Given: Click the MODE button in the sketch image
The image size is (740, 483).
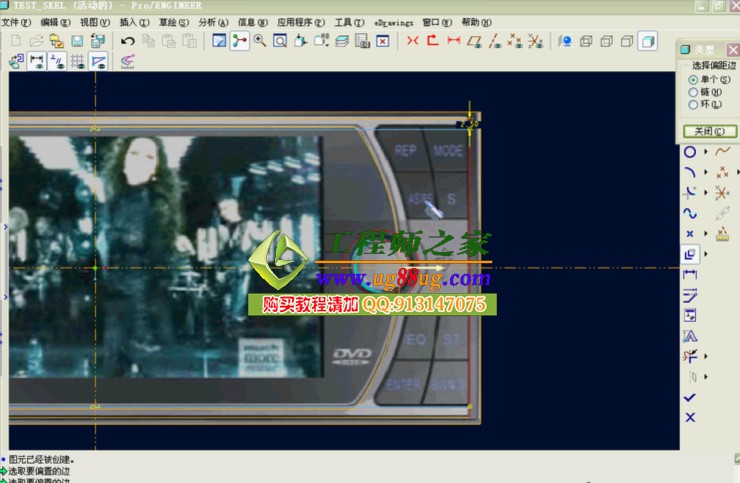Looking at the screenshot, I should [x=448, y=151].
